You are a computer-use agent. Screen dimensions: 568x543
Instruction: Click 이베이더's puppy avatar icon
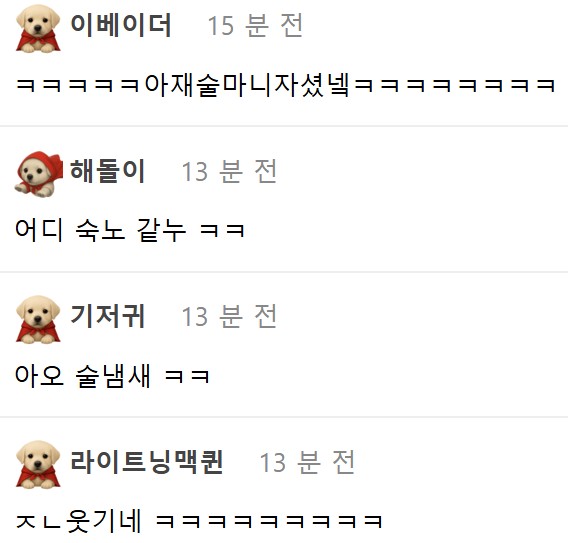point(38,28)
